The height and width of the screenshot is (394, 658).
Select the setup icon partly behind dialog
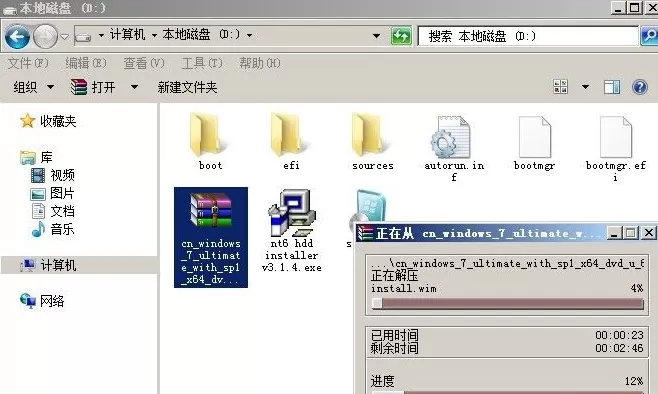[368, 206]
